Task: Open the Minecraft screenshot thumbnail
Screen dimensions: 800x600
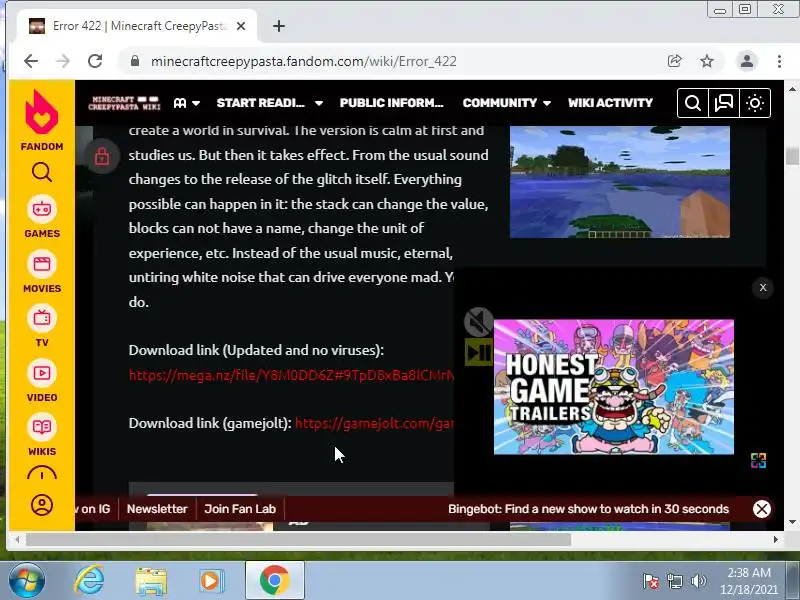Action: click(620, 182)
